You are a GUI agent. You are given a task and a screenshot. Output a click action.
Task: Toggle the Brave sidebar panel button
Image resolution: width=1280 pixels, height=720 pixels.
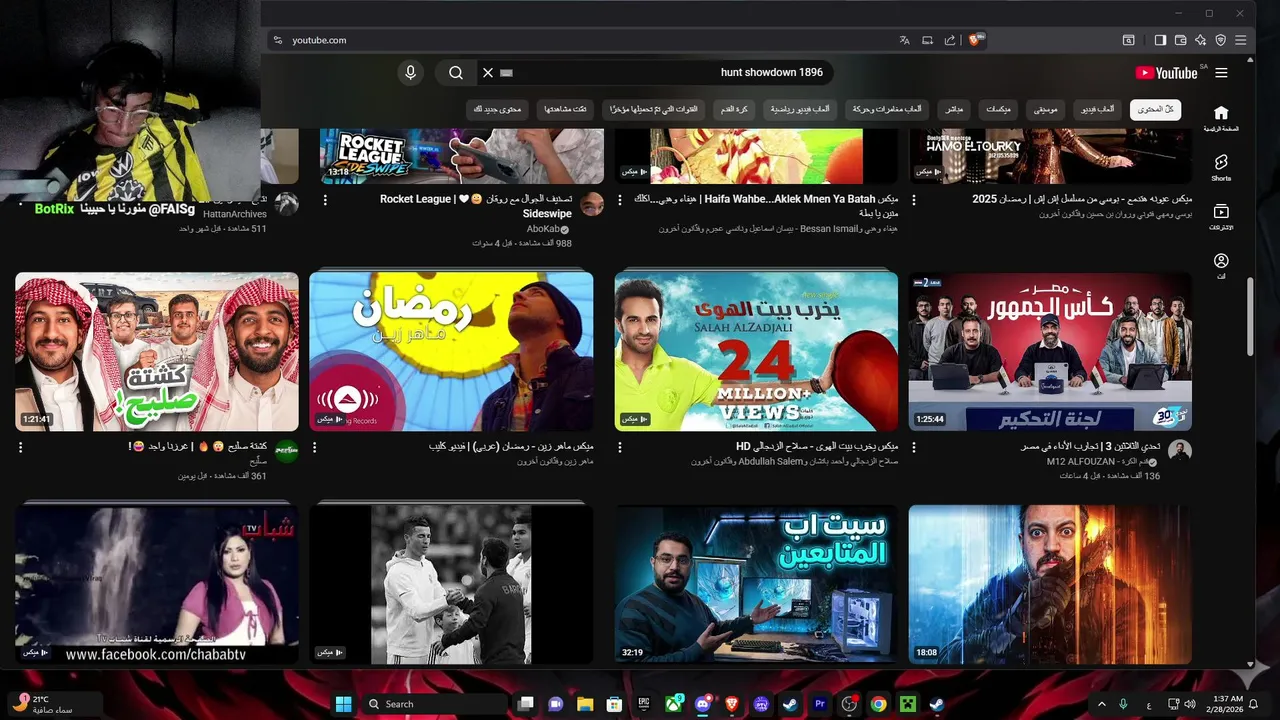click(1160, 40)
